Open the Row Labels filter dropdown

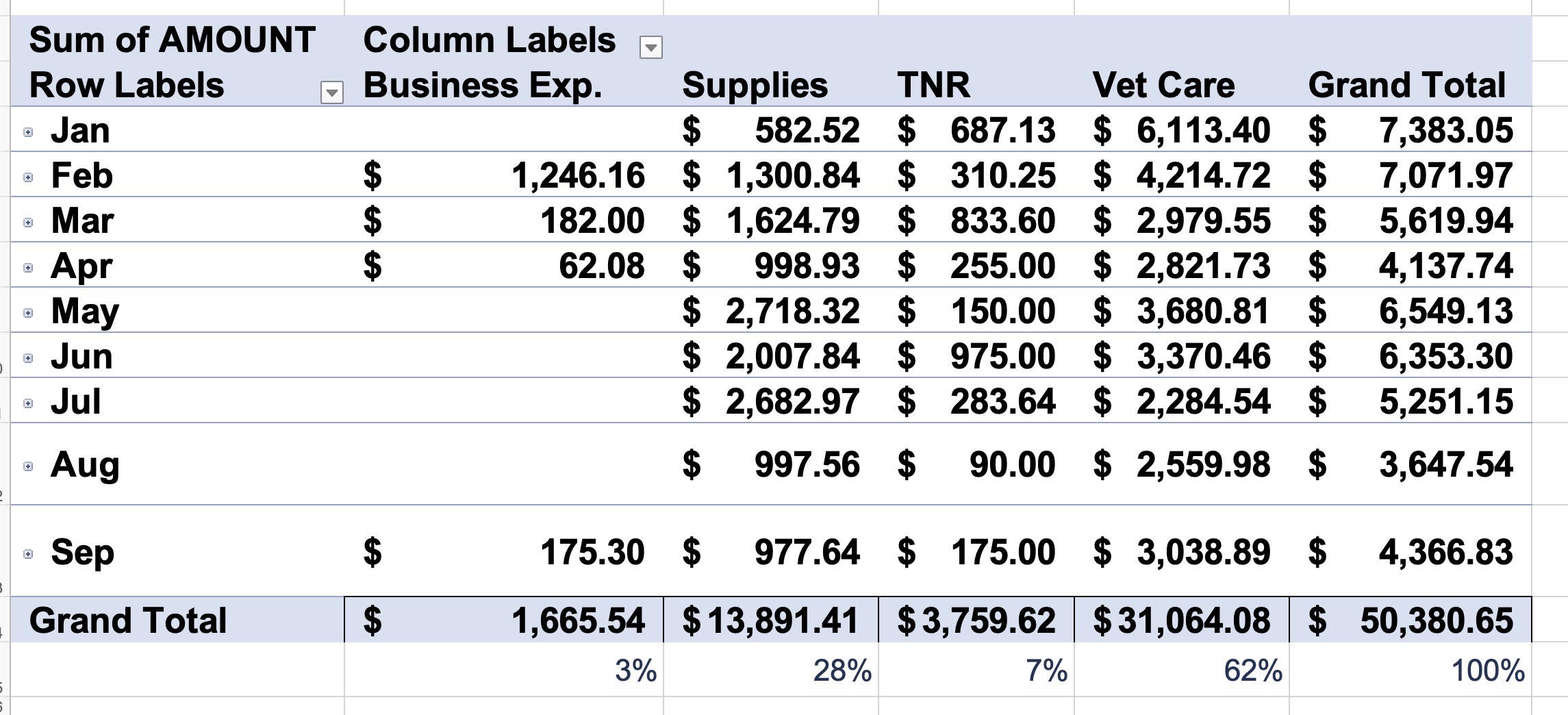pyautogui.click(x=332, y=92)
